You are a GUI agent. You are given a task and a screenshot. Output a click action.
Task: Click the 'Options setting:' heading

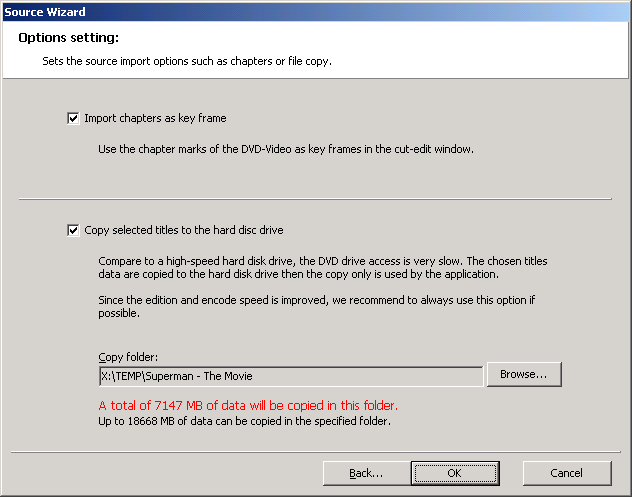[69, 38]
